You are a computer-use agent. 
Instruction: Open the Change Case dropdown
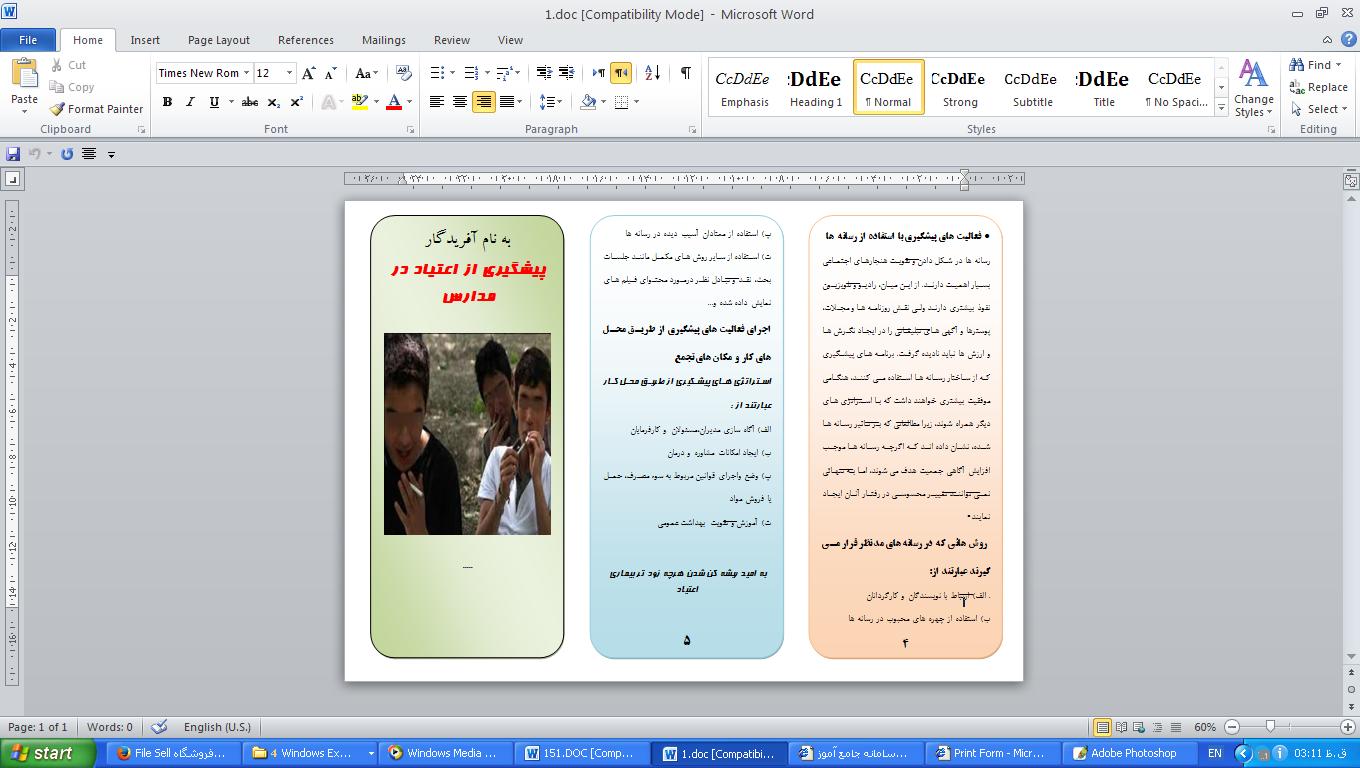click(x=366, y=73)
